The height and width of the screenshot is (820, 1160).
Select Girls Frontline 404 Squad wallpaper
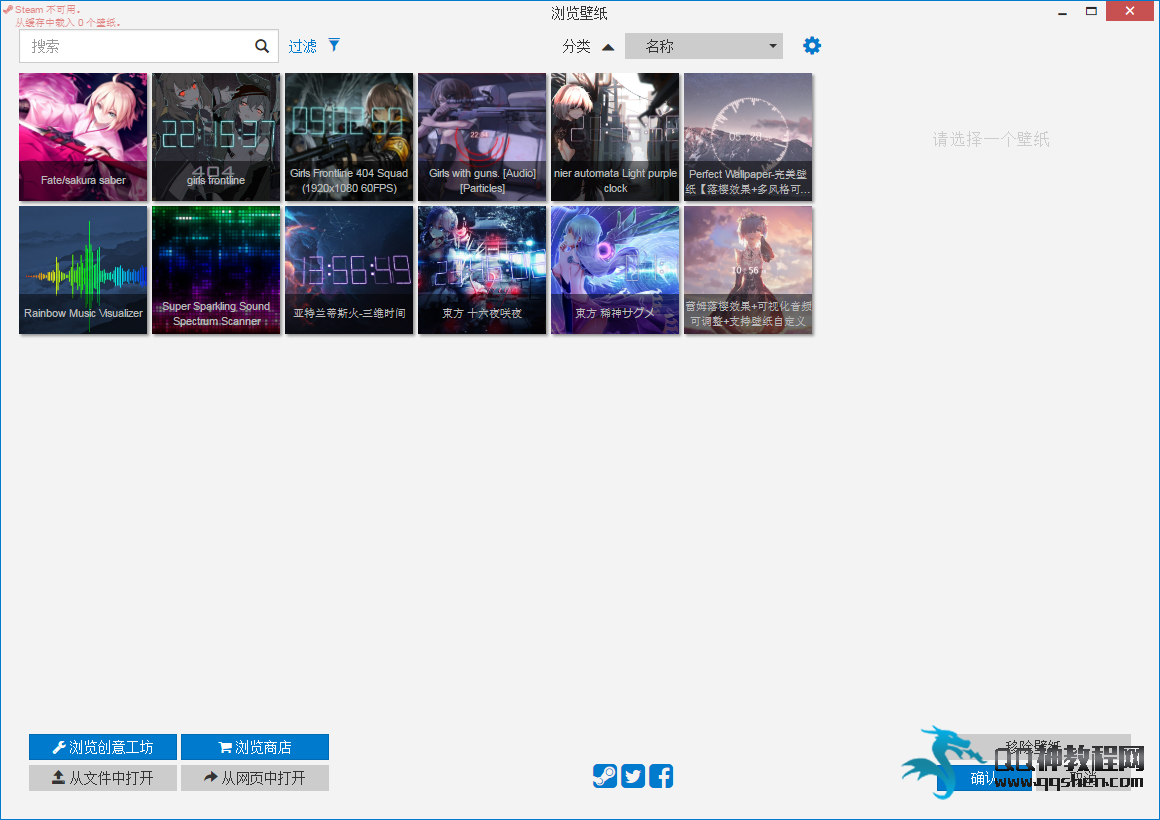click(349, 137)
